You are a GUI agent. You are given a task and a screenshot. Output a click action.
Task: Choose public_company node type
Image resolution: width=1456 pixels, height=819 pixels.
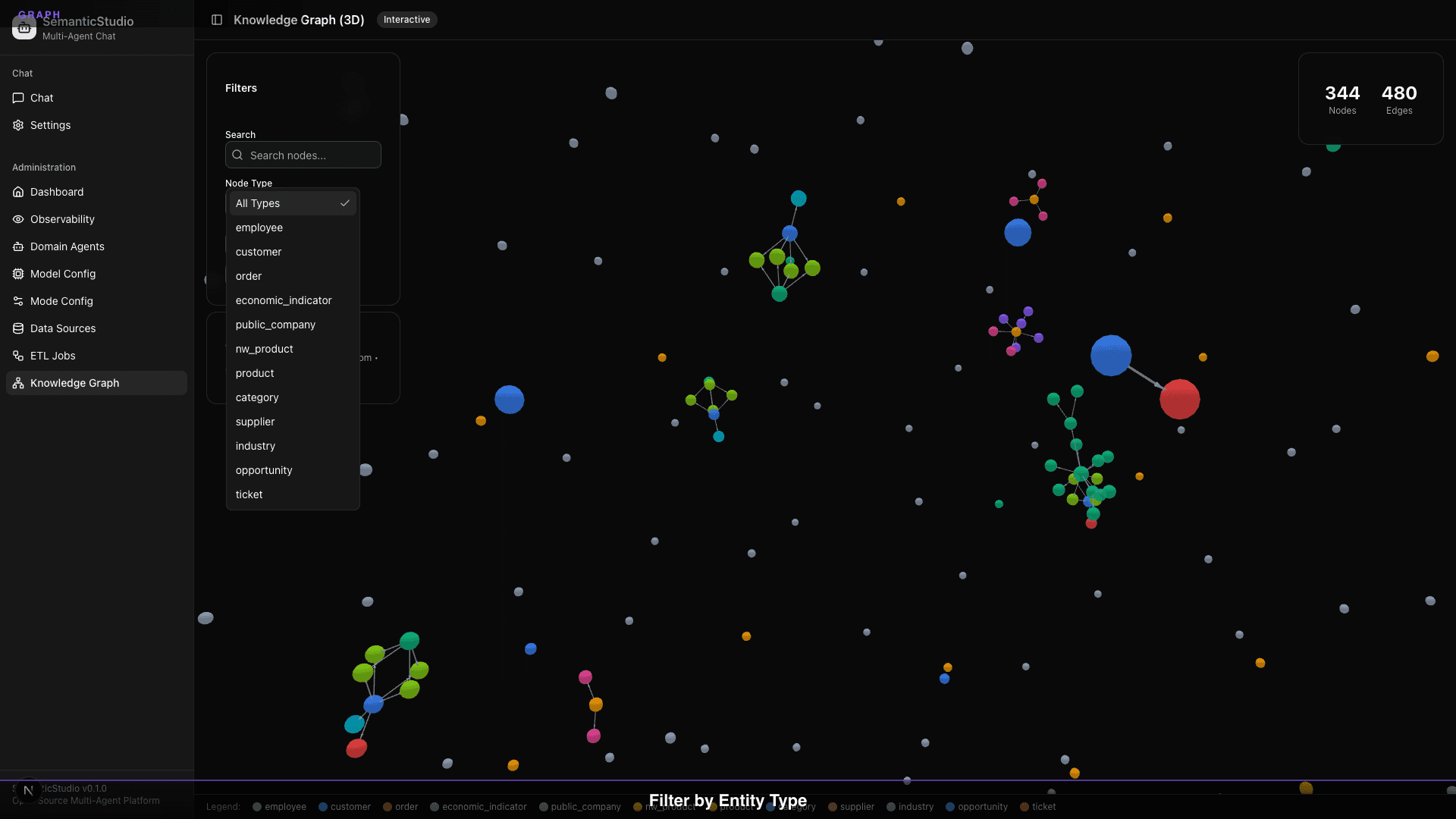point(293,325)
